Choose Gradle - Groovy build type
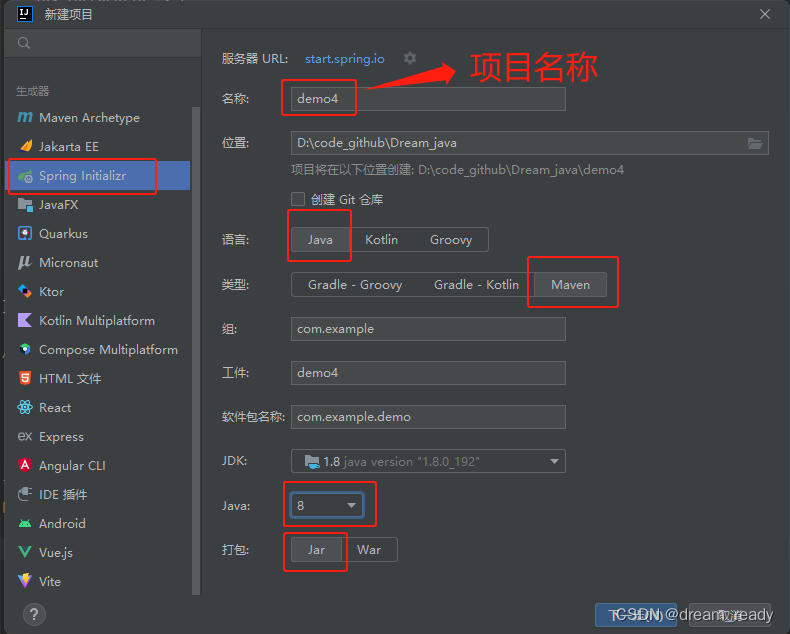This screenshot has height=634, width=790. point(355,285)
